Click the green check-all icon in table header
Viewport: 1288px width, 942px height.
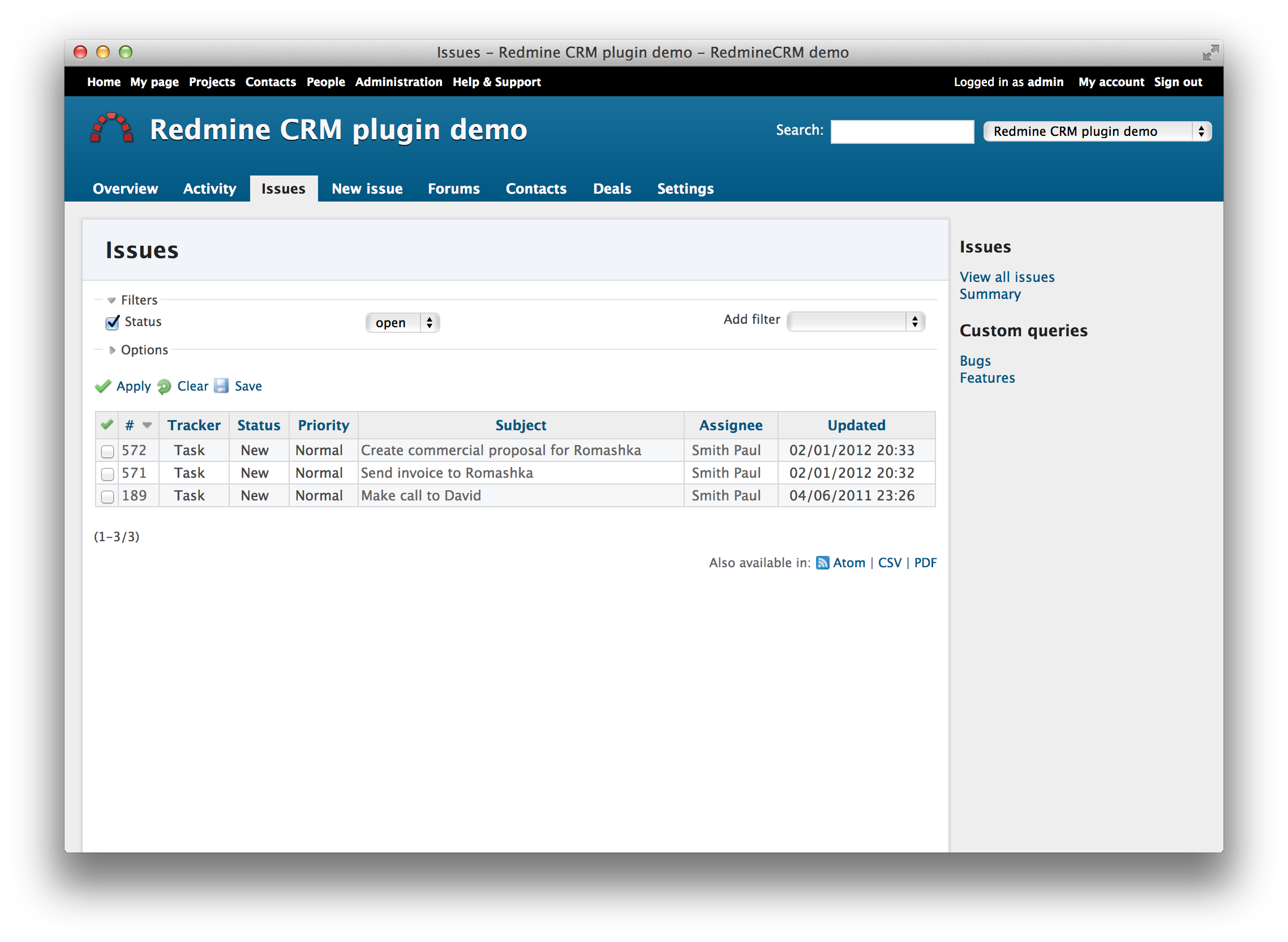106,425
